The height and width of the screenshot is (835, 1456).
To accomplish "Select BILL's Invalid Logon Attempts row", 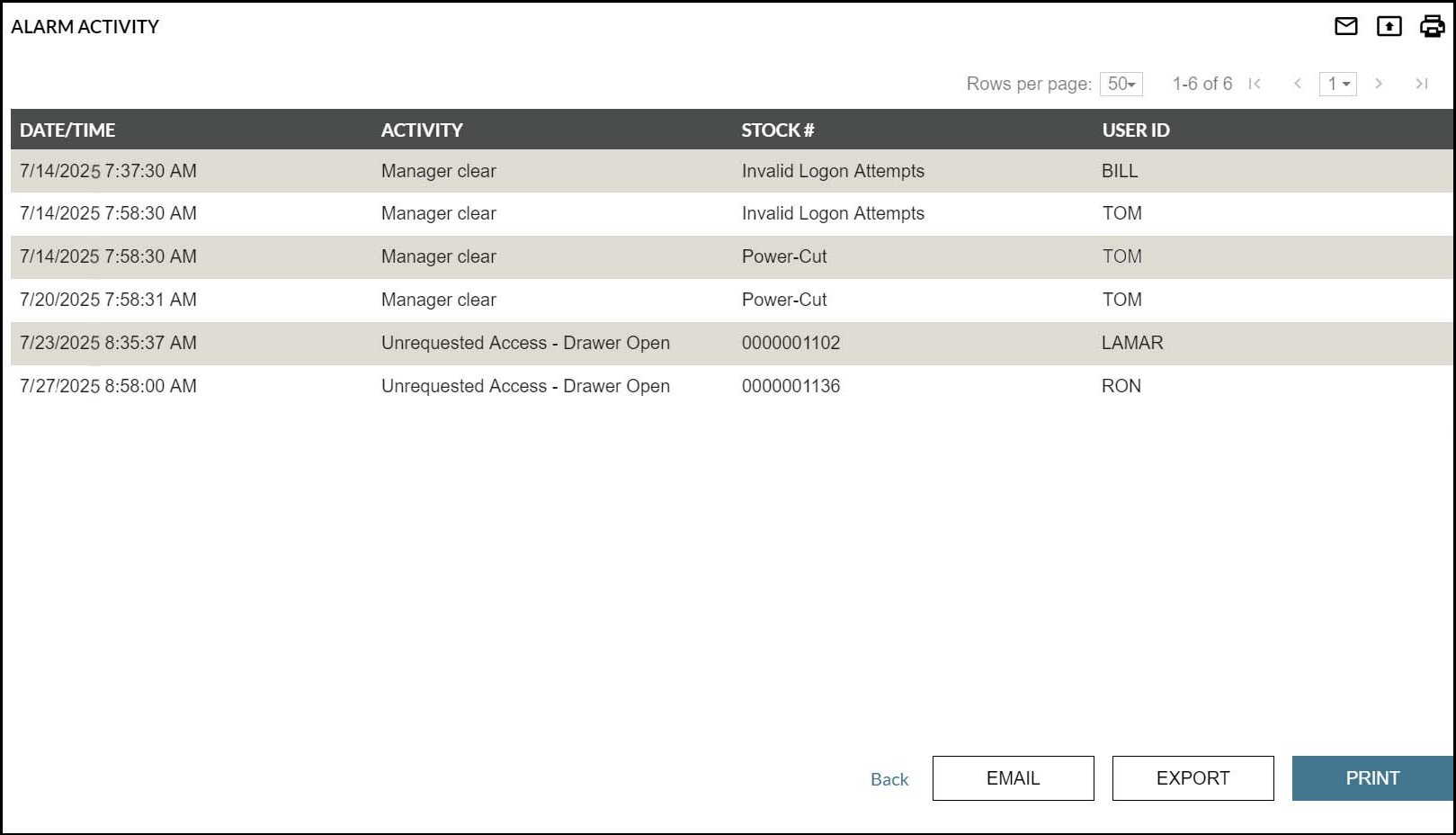I will (x=540, y=171).
